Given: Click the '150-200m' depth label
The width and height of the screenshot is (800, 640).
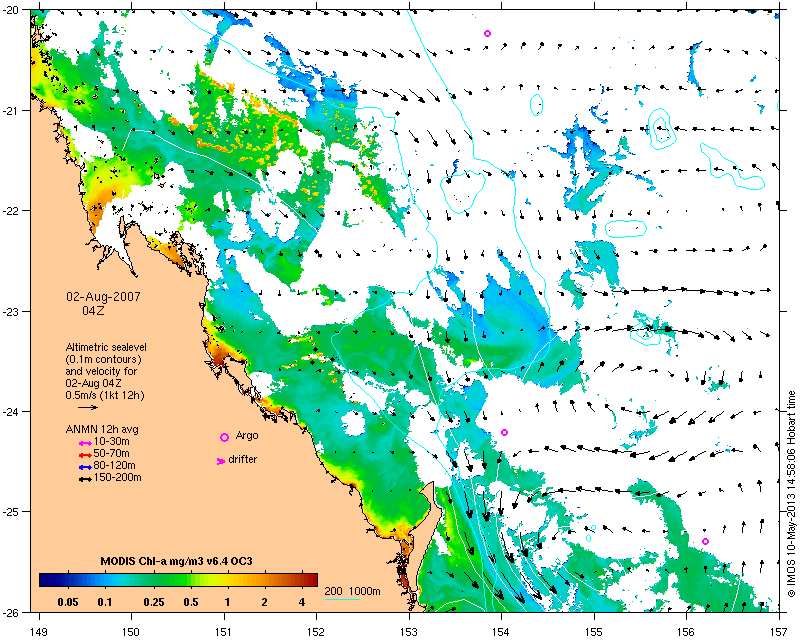Looking at the screenshot, I should point(117,478).
